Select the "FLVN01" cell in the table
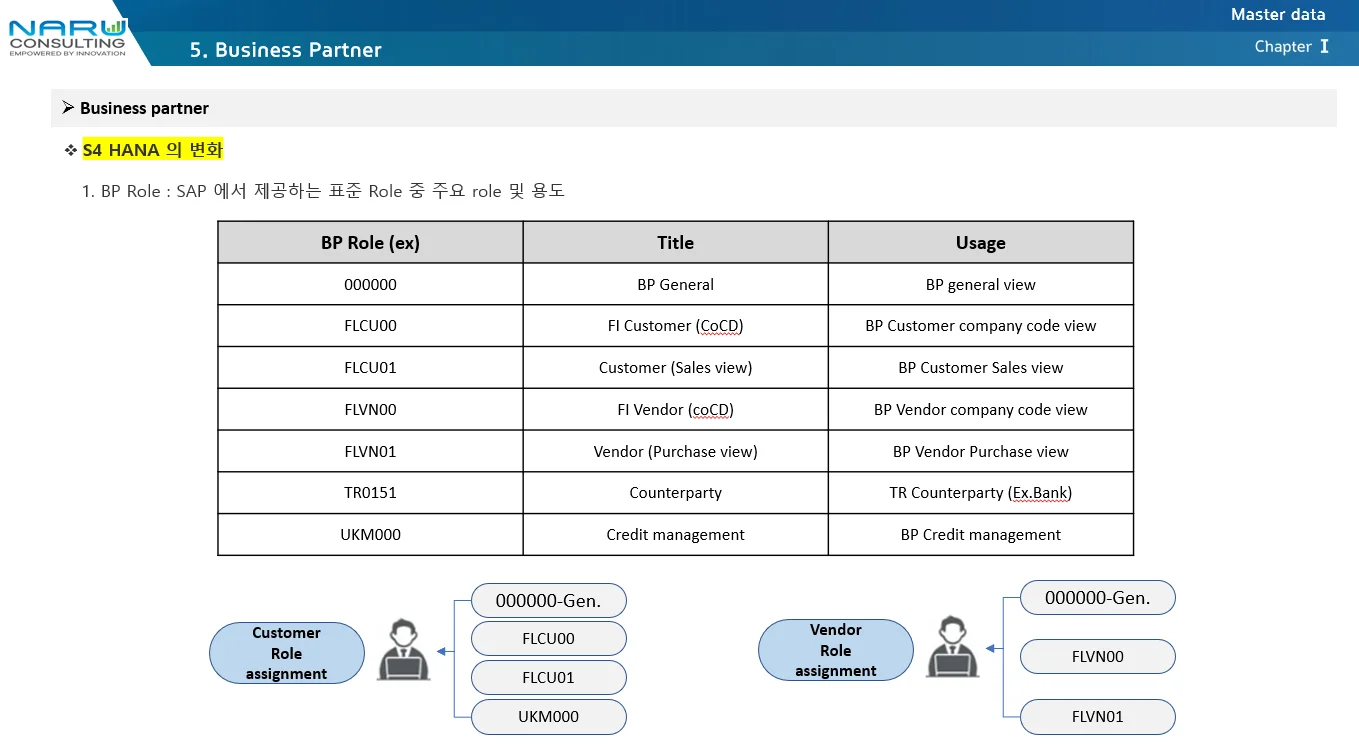 tap(370, 452)
